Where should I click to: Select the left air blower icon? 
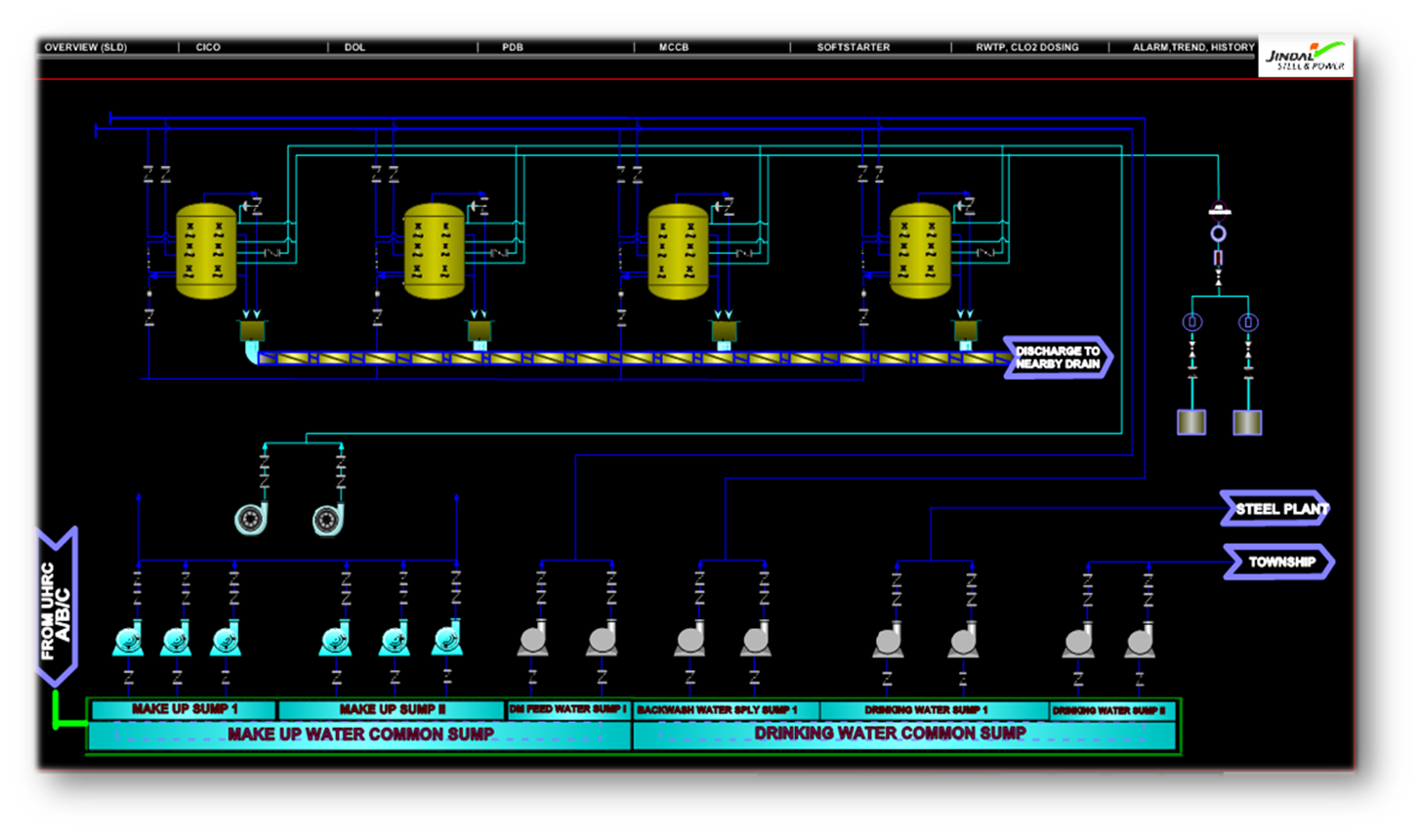click(x=252, y=519)
